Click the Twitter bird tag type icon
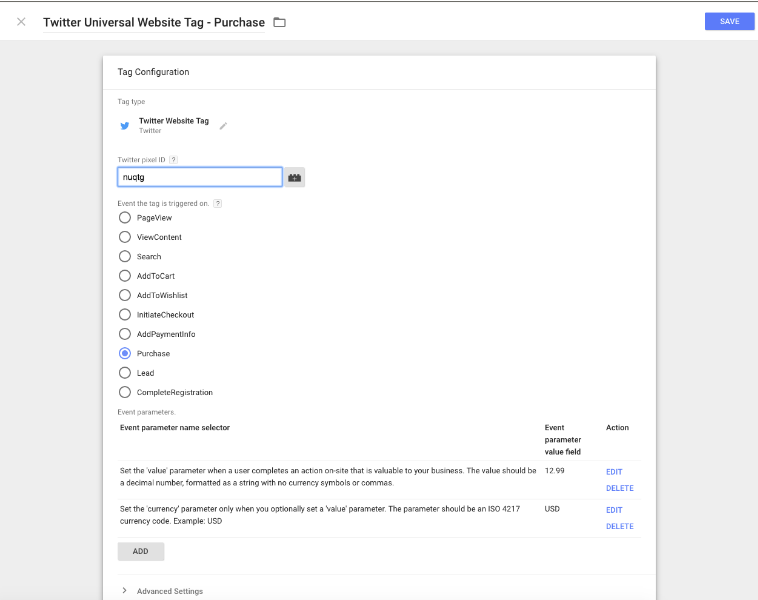758x600 pixels. tap(125, 126)
